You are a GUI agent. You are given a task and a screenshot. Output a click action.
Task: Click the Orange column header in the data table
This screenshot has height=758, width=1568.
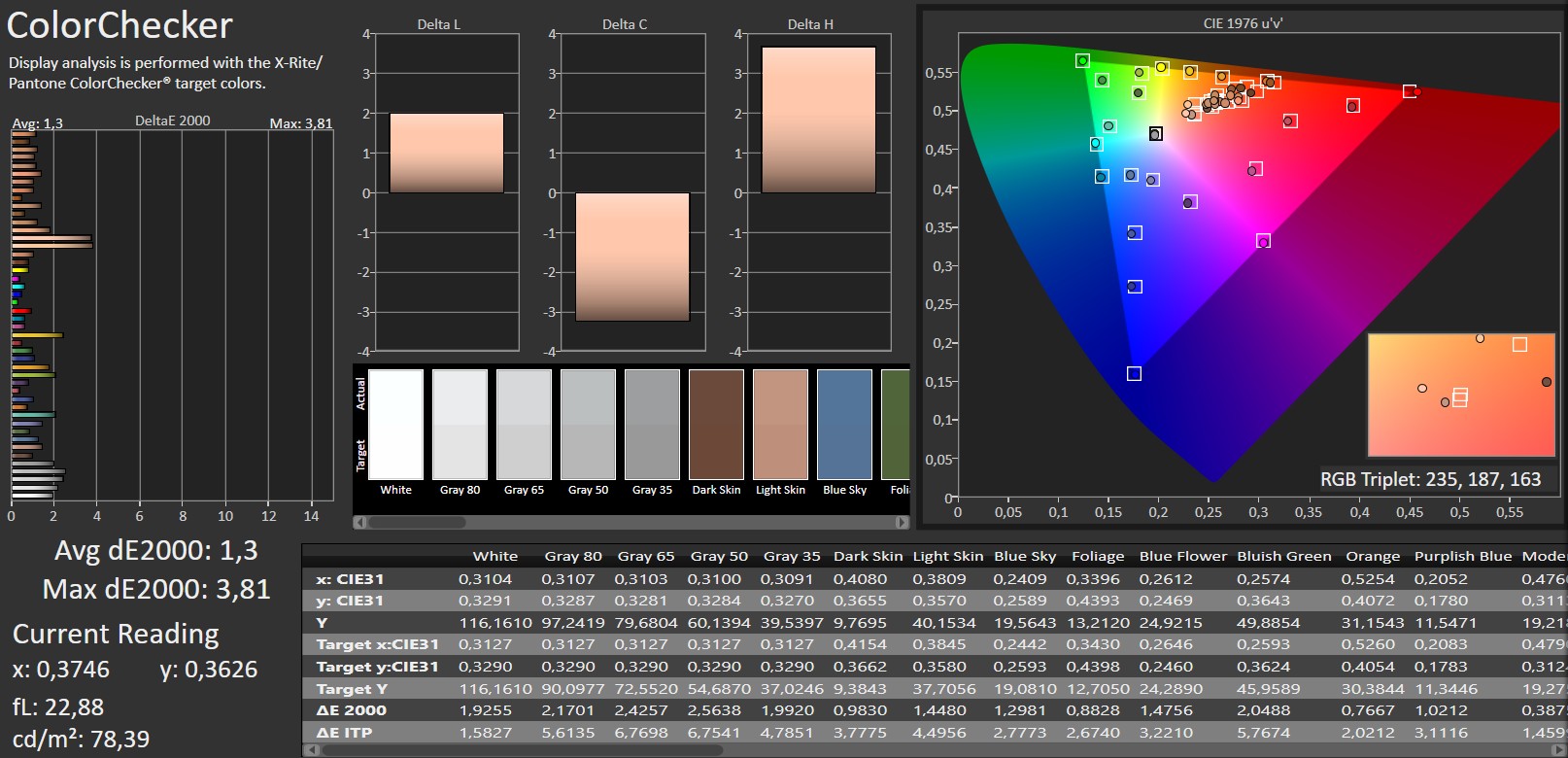coord(1372,556)
